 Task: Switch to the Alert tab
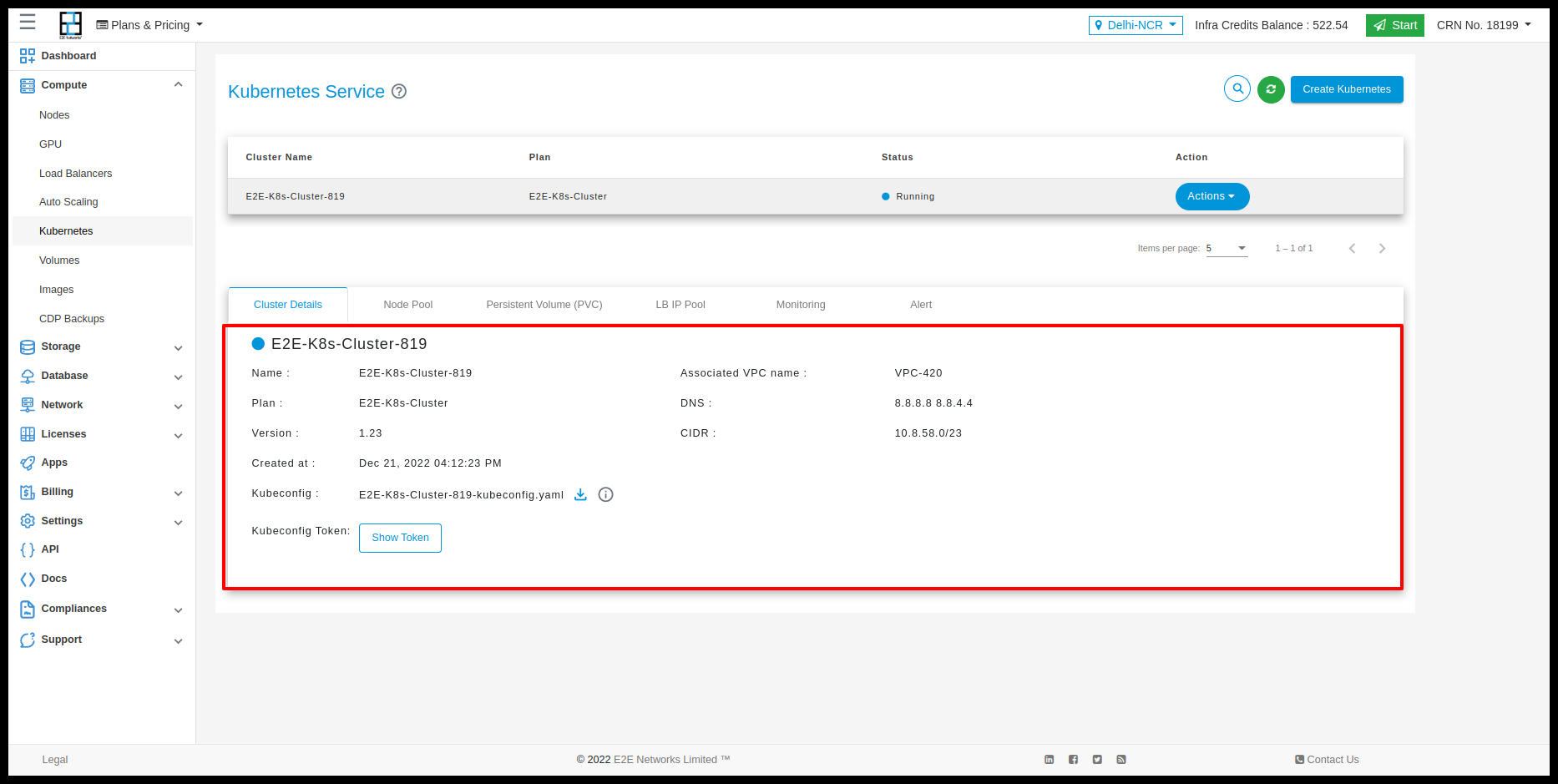921,305
